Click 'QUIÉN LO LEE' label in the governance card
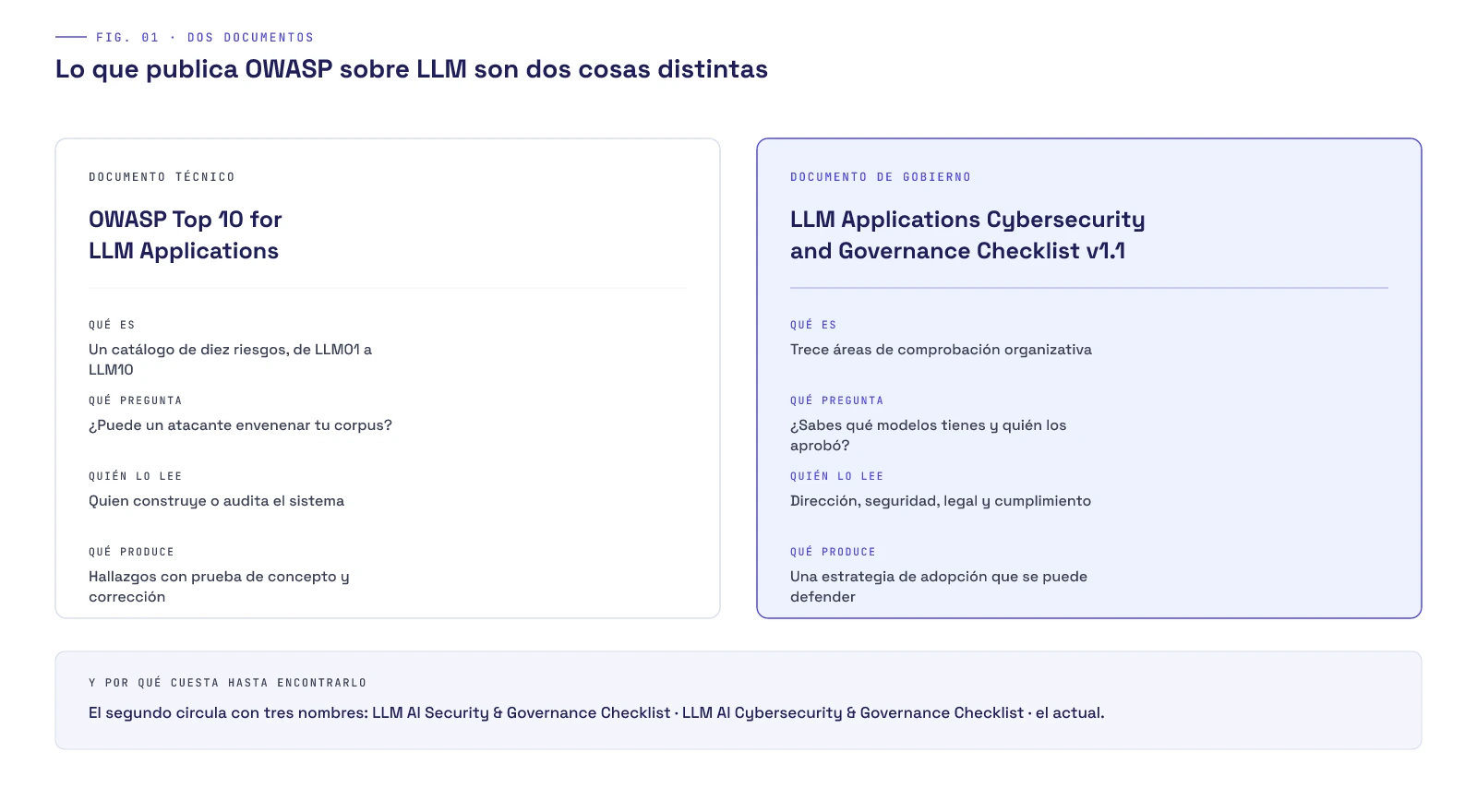The height and width of the screenshot is (812, 1477). (x=837, y=476)
